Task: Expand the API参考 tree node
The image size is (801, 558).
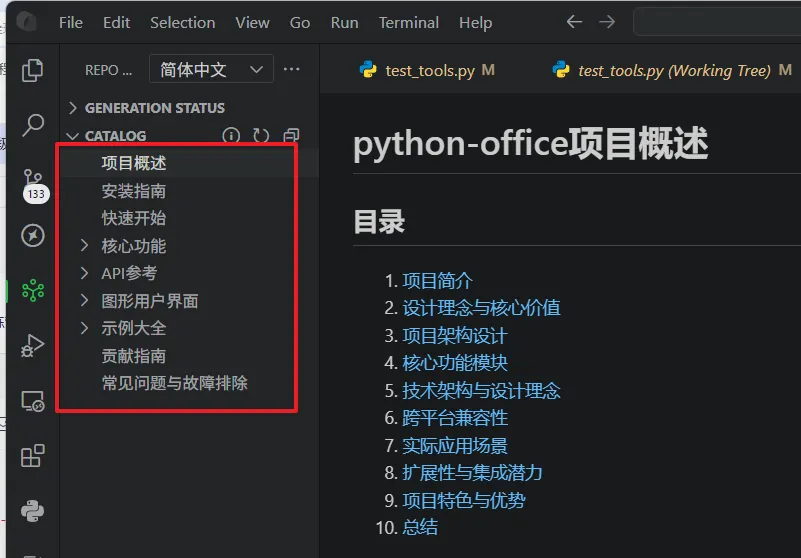Action: pos(84,273)
